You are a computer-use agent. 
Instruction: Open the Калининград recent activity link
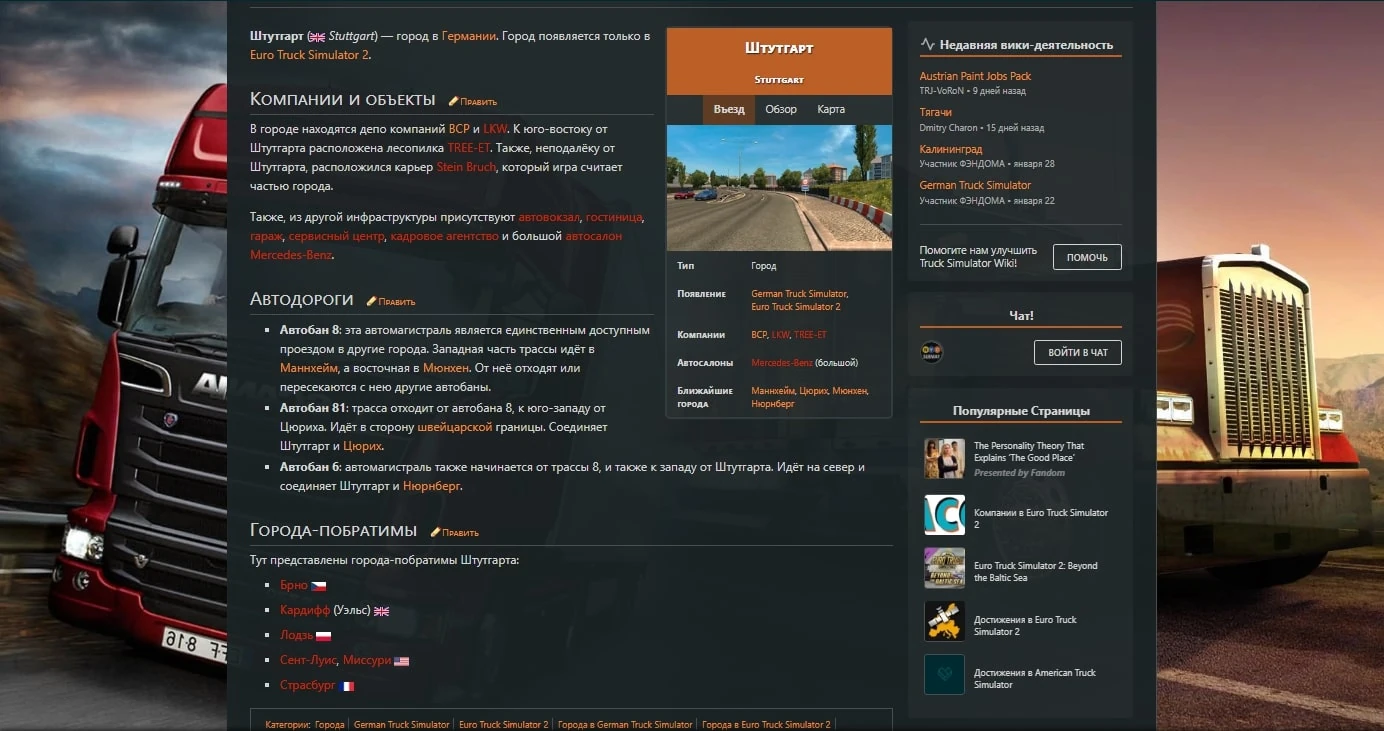click(x=951, y=150)
